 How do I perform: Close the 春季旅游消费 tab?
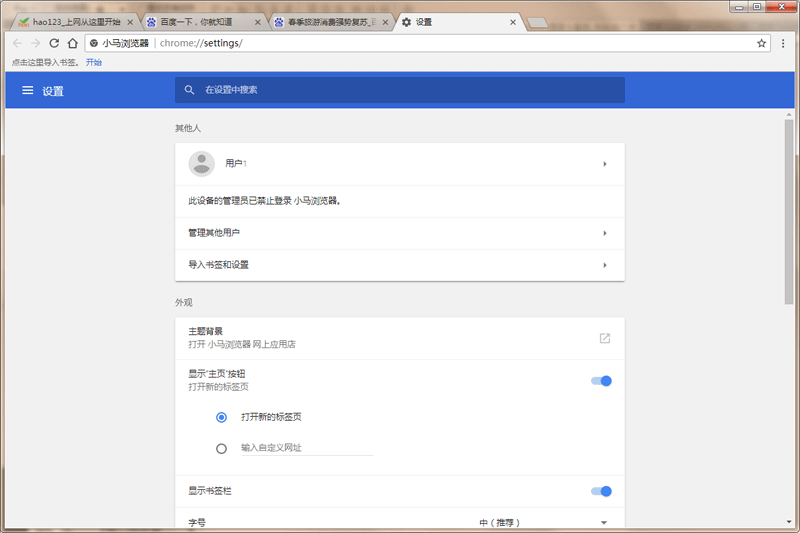385,22
